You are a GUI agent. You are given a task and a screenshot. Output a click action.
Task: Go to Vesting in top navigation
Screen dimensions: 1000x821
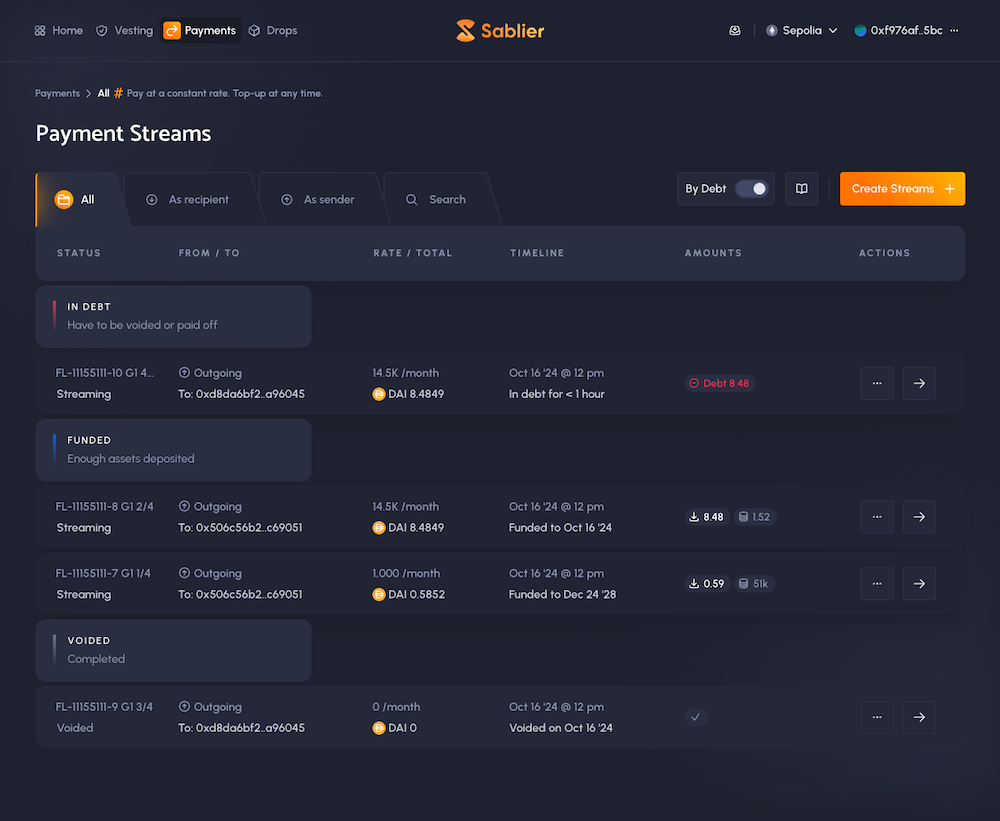(x=124, y=31)
